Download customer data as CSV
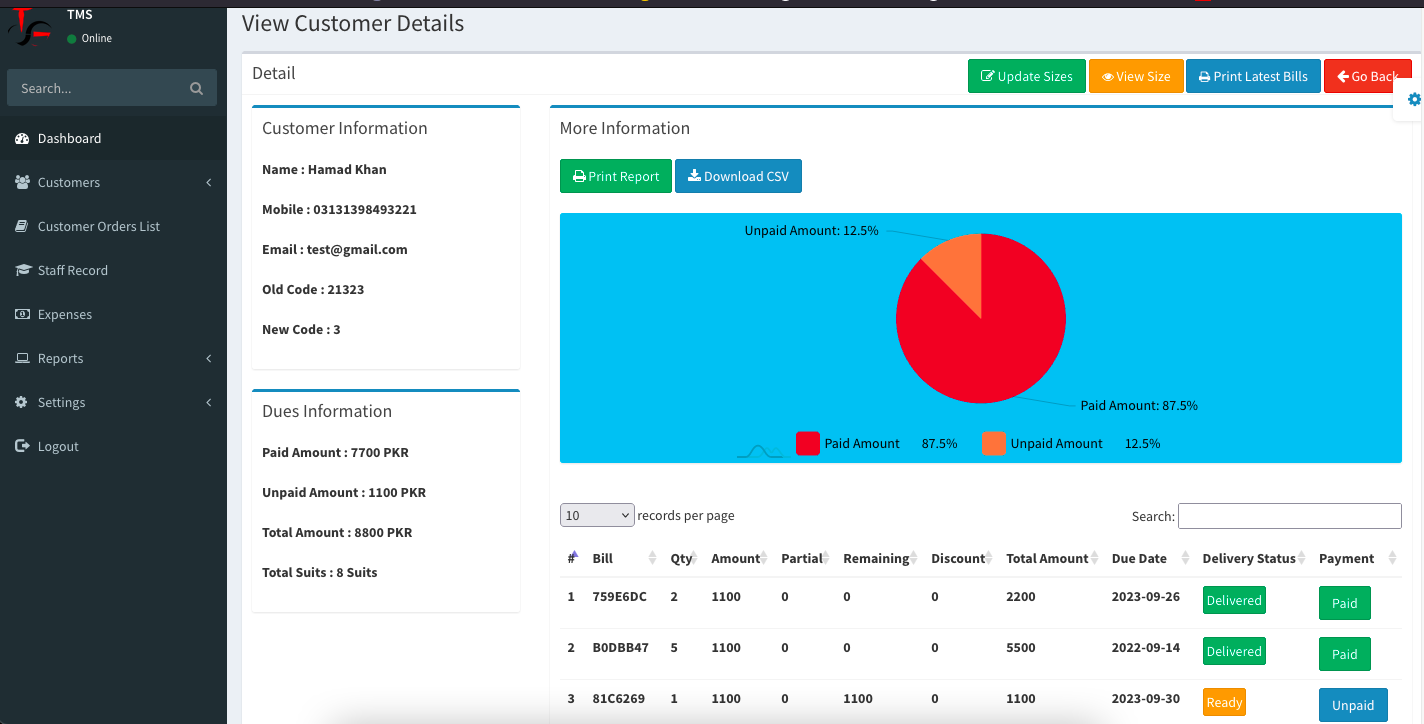The width and height of the screenshot is (1424, 724). coord(738,176)
